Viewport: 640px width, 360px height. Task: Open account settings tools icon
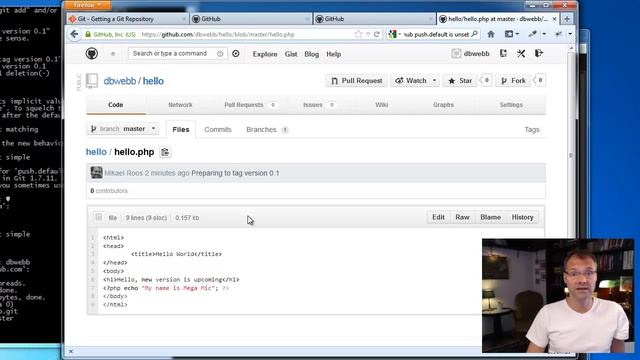click(521, 53)
